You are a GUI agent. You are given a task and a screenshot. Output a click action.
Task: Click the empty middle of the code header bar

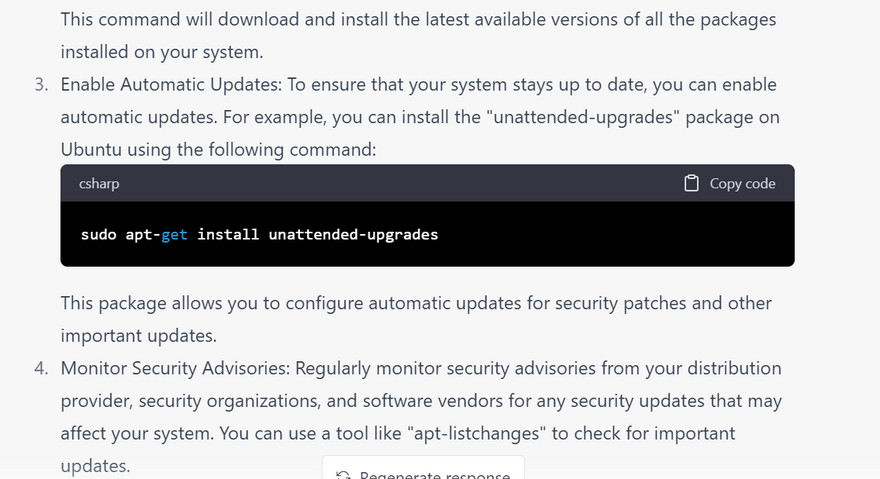(400, 183)
